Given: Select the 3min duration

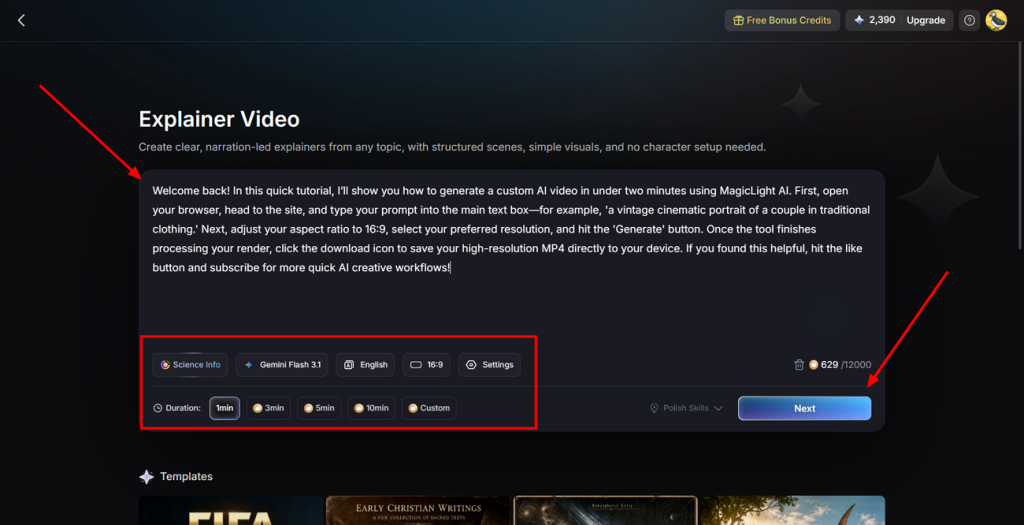Looking at the screenshot, I should coord(268,408).
